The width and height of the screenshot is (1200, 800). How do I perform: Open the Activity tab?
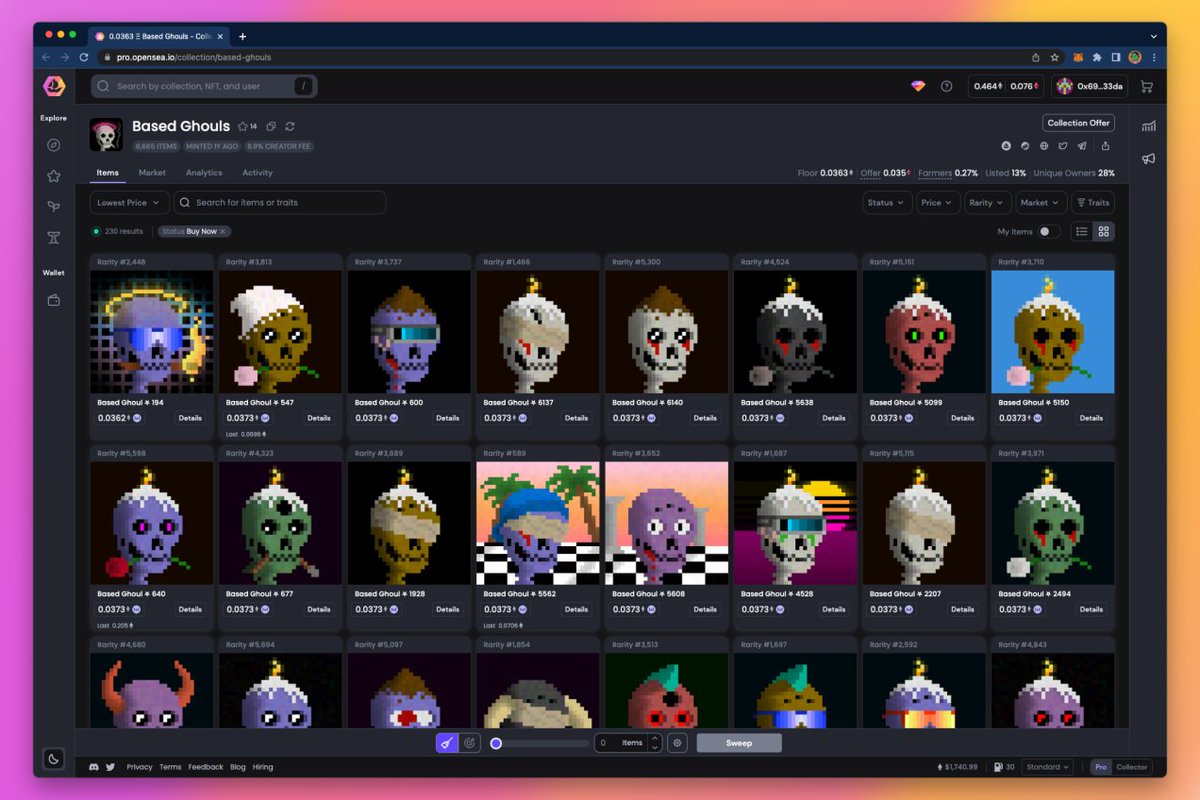pos(257,172)
